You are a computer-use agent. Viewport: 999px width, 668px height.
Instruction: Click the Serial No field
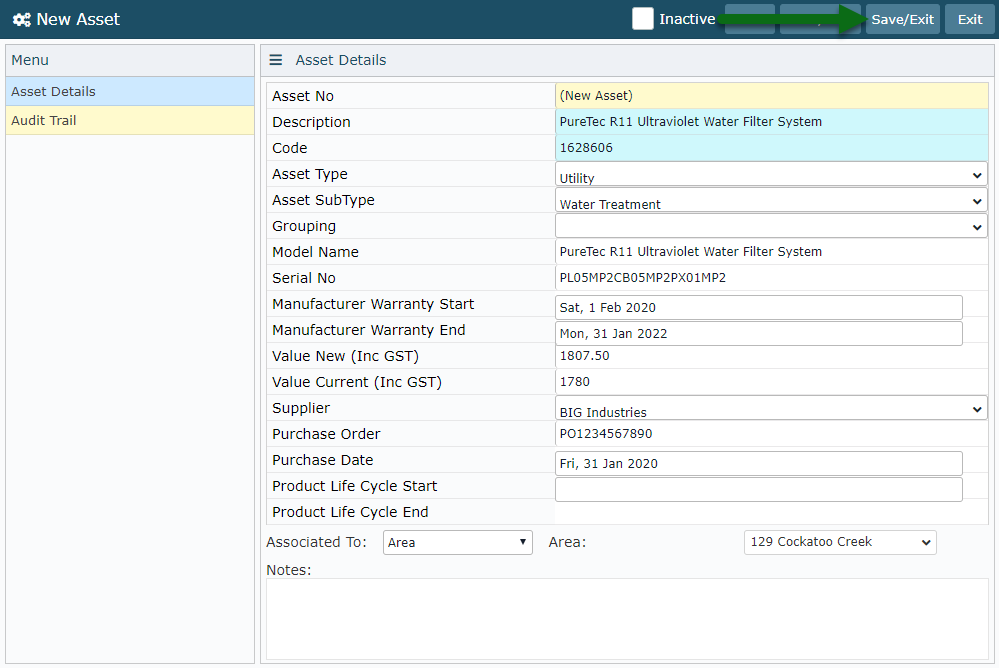(x=772, y=278)
